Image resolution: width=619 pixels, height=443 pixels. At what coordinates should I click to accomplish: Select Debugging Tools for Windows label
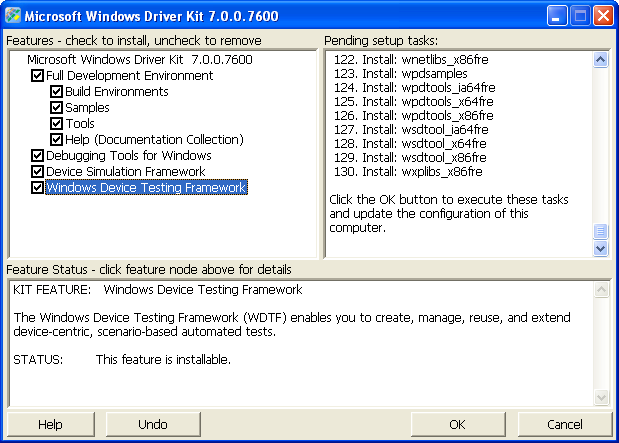129,156
